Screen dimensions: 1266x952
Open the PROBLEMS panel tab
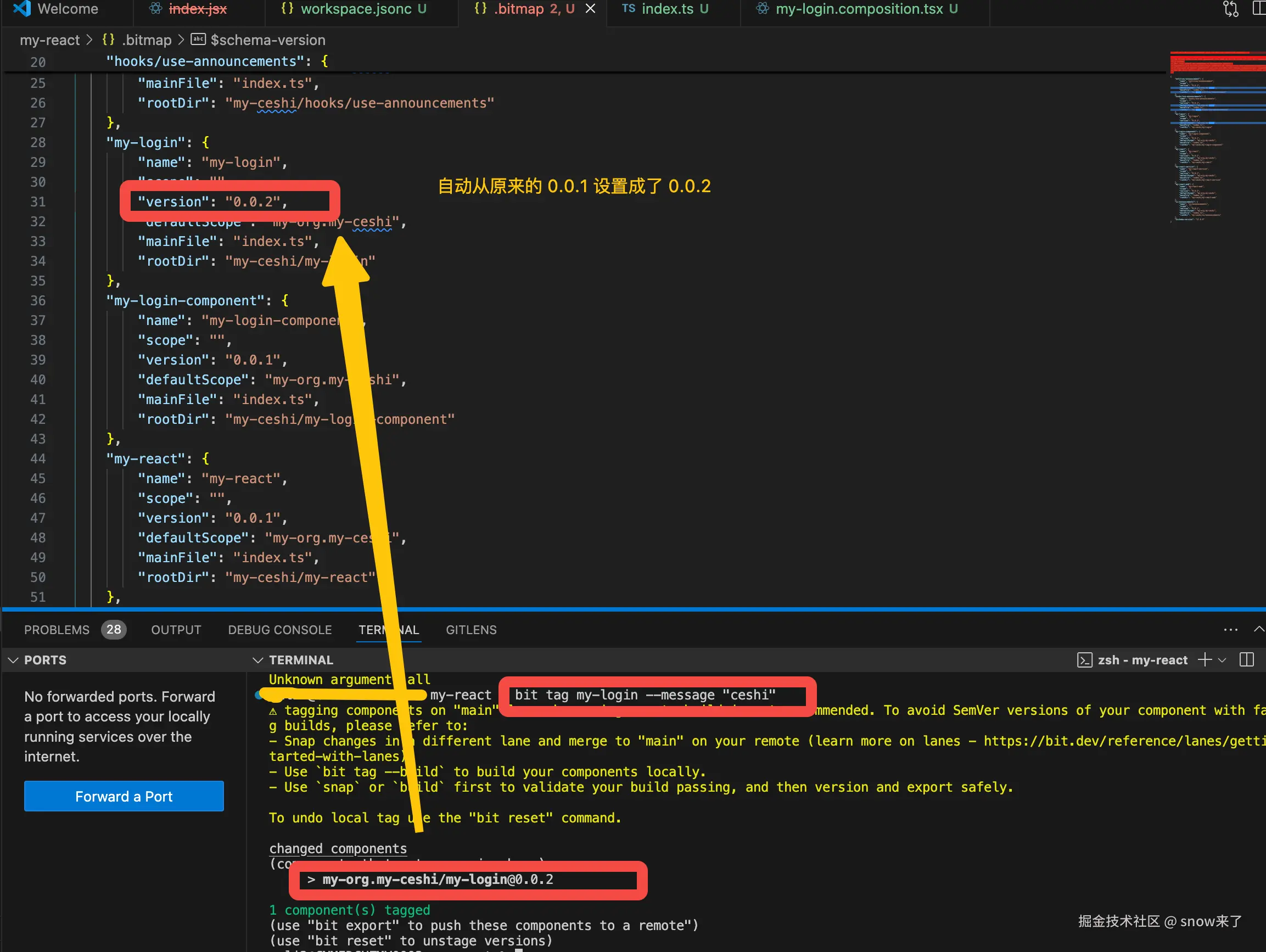pyautogui.click(x=57, y=630)
